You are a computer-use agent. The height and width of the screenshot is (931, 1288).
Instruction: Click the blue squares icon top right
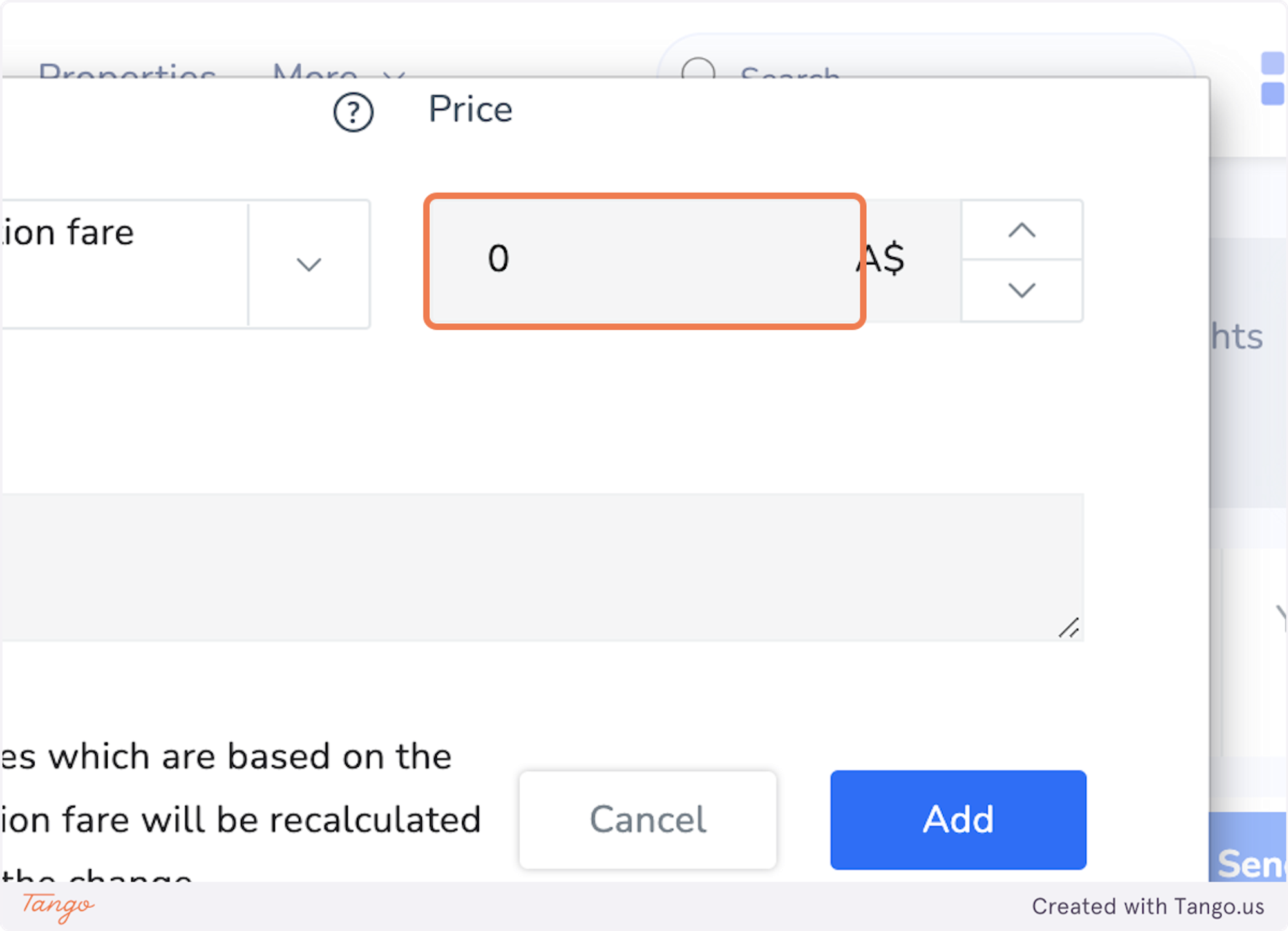pos(1273,79)
